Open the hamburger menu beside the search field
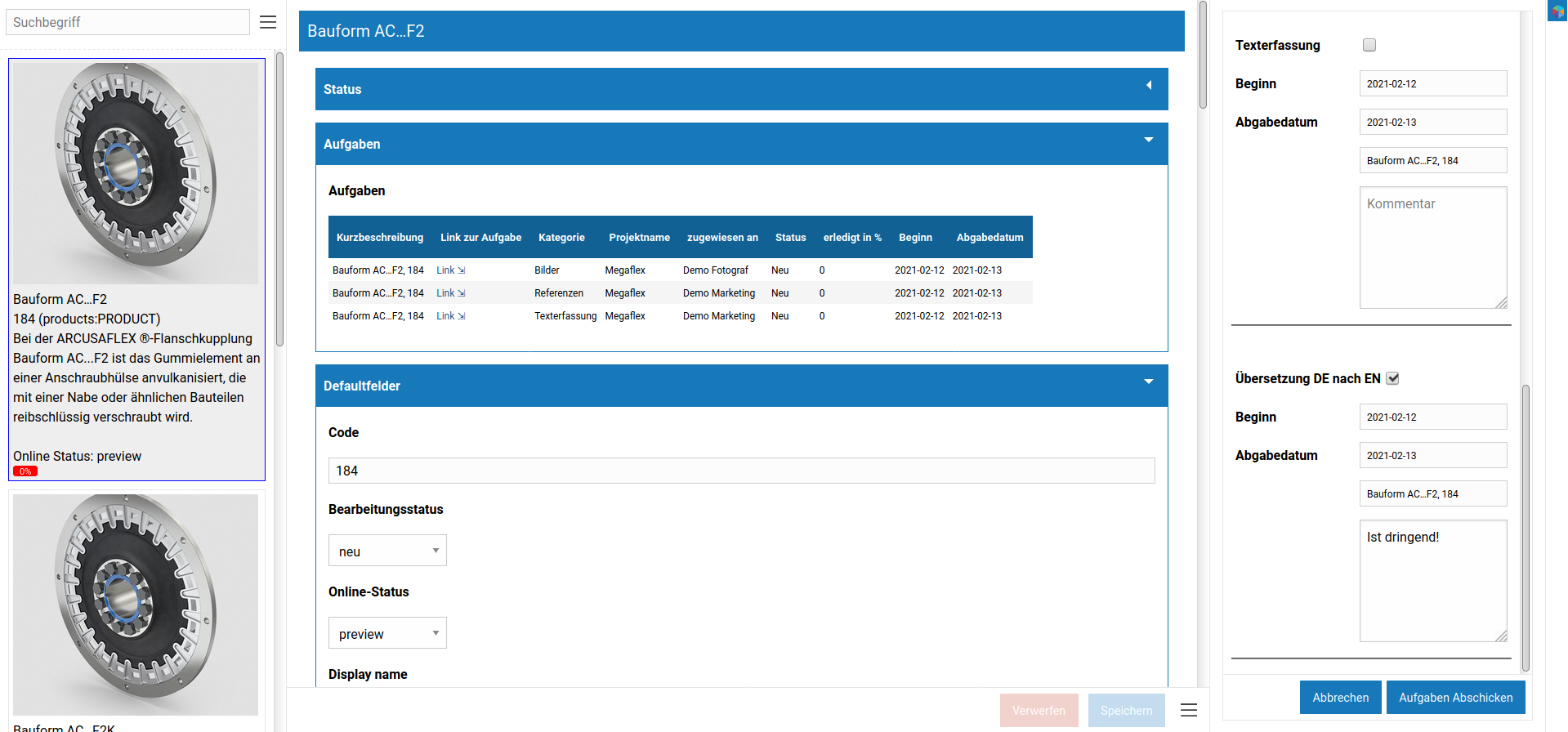 268,22
